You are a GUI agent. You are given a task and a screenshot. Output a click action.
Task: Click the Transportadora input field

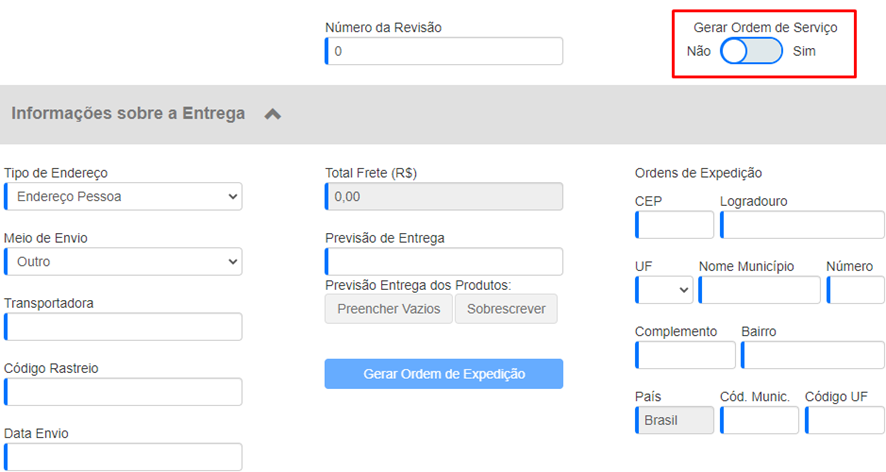click(123, 327)
